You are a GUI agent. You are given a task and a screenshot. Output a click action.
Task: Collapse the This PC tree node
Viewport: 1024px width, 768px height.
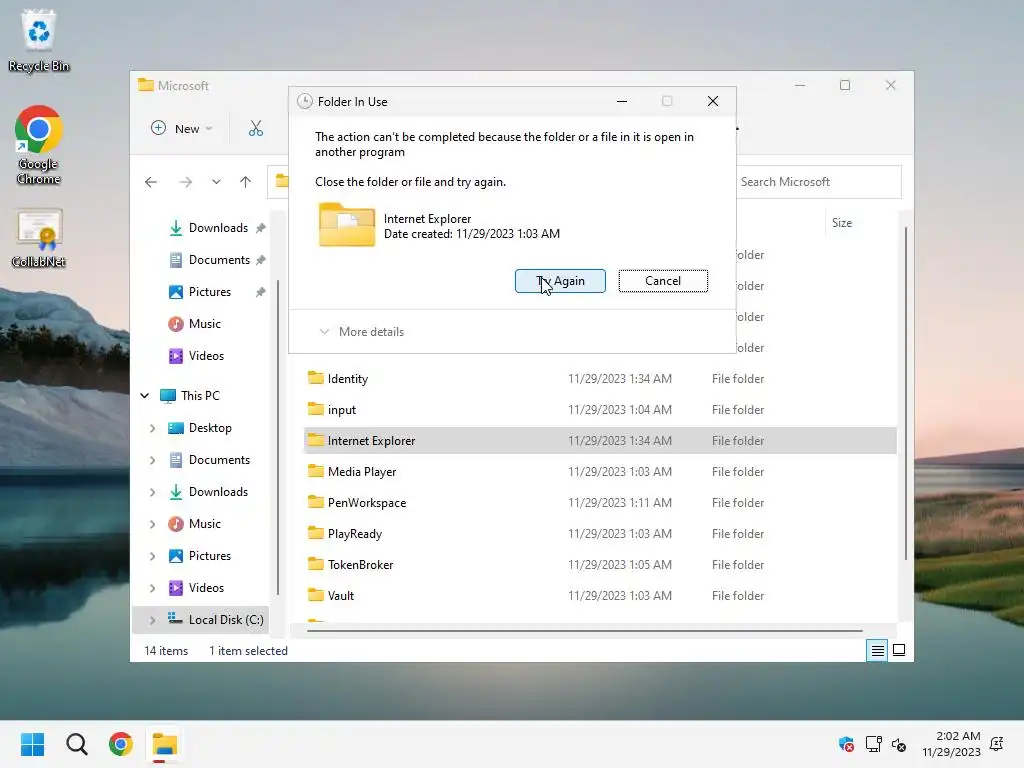pos(145,396)
